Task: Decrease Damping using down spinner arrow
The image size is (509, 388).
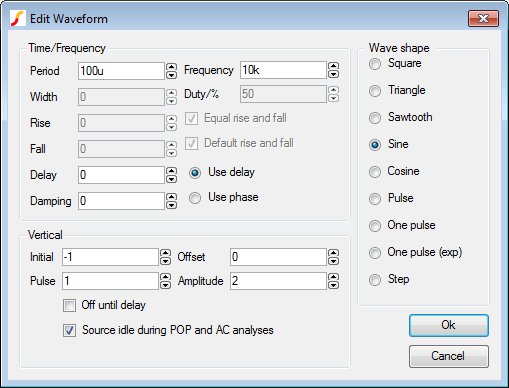Action: (x=171, y=205)
